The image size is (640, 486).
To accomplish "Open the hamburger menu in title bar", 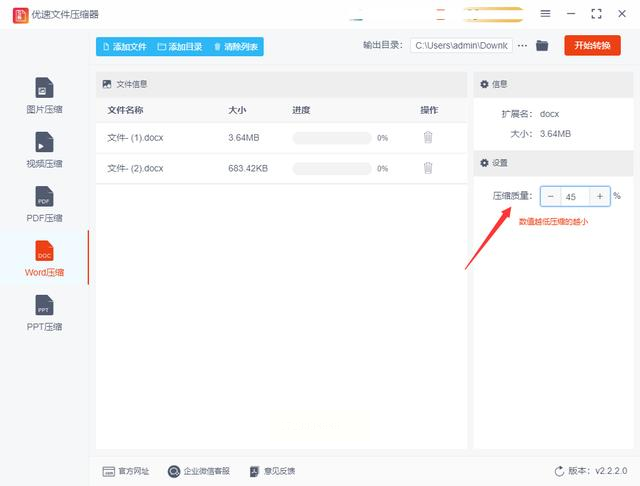I will point(545,13).
